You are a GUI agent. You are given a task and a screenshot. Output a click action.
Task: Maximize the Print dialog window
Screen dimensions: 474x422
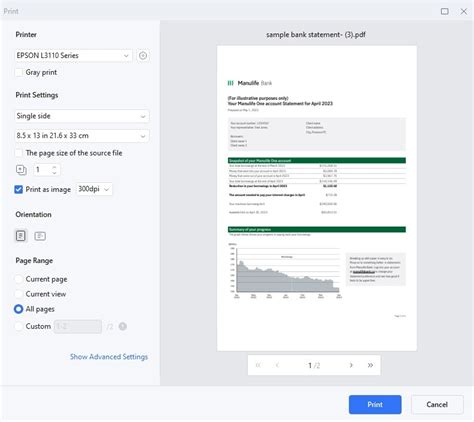tap(445, 11)
